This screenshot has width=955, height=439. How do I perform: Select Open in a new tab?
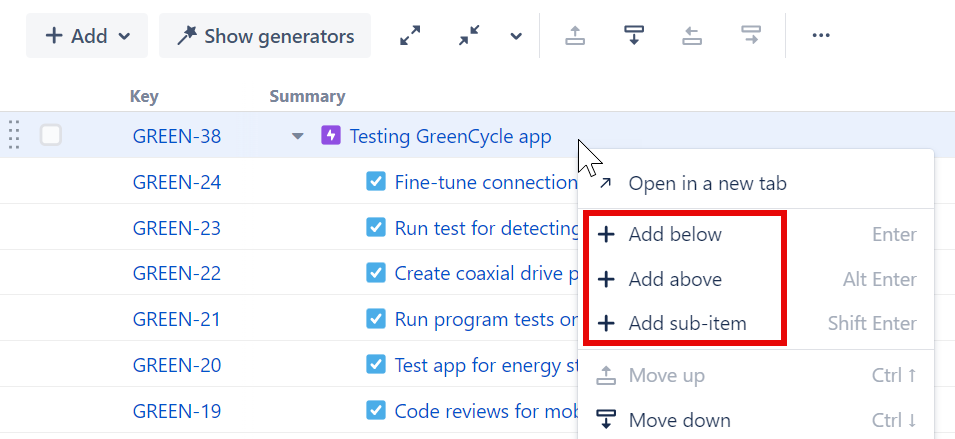707,183
